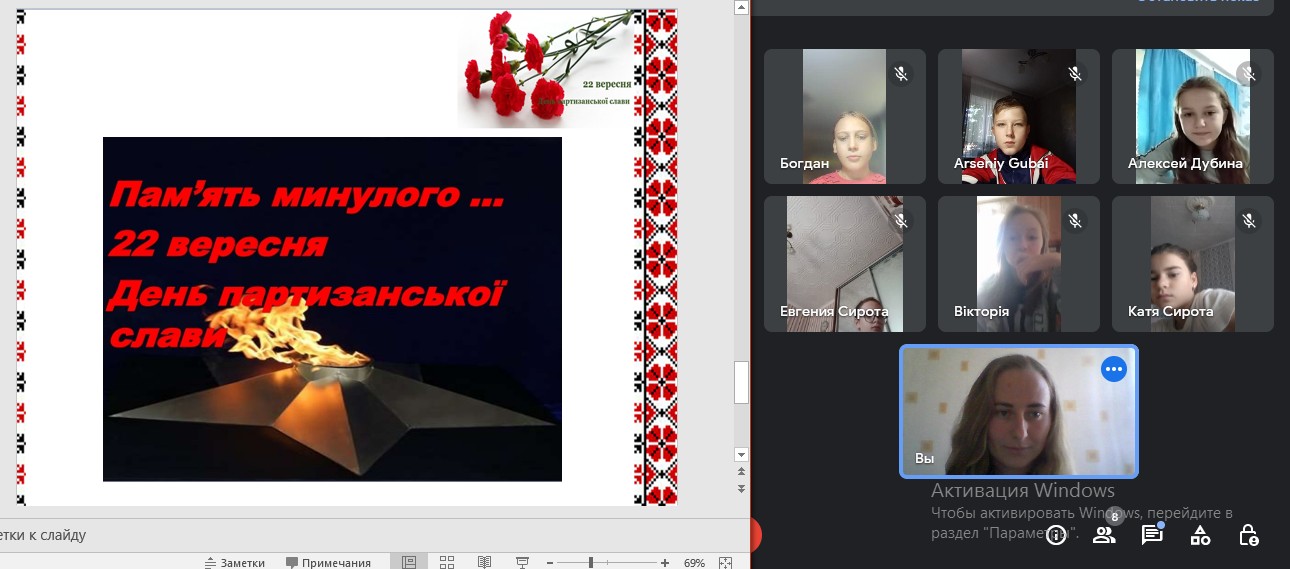
Task: Fit slide to current window
Action: tap(726, 563)
